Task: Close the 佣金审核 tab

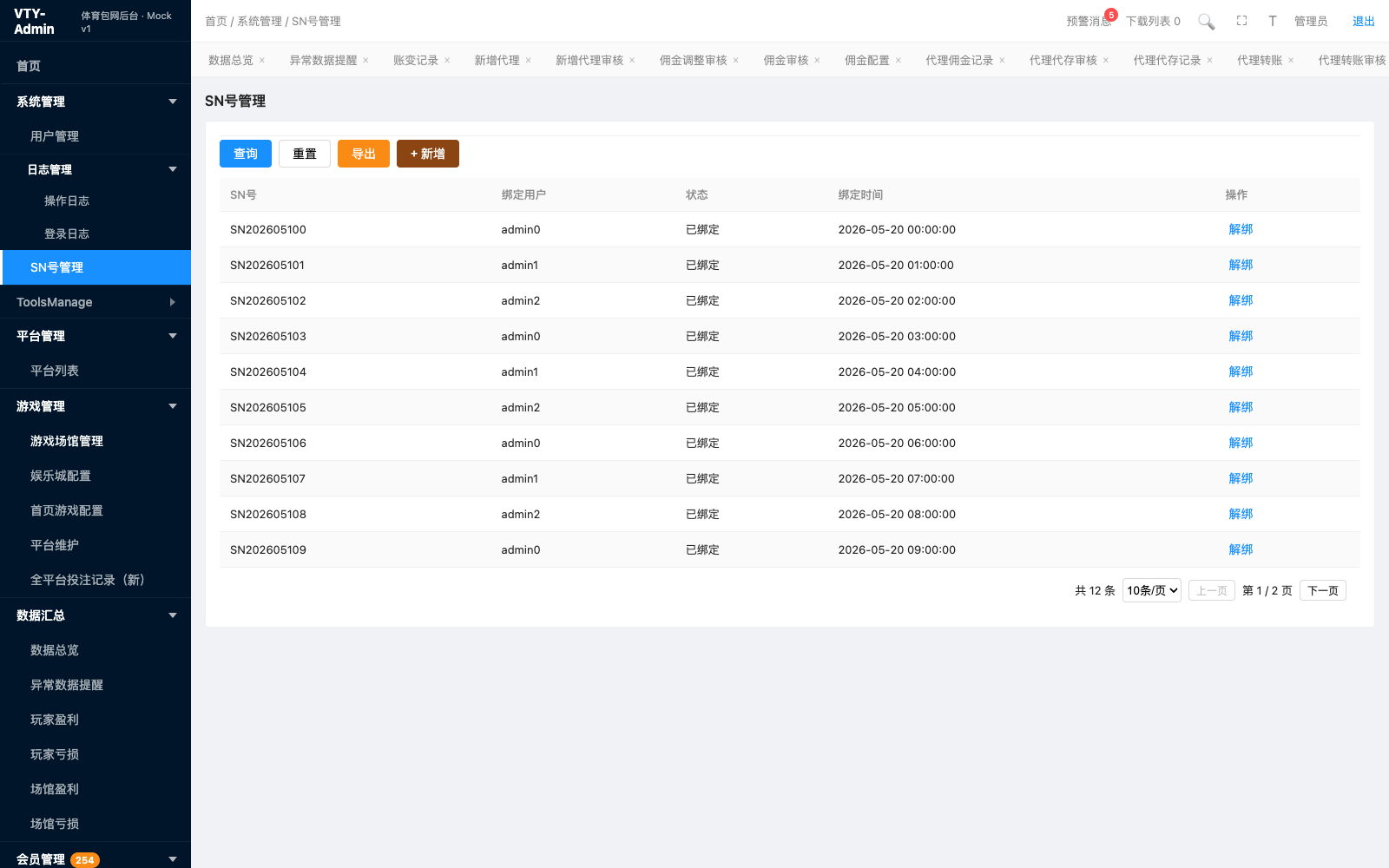Action: pyautogui.click(x=817, y=61)
